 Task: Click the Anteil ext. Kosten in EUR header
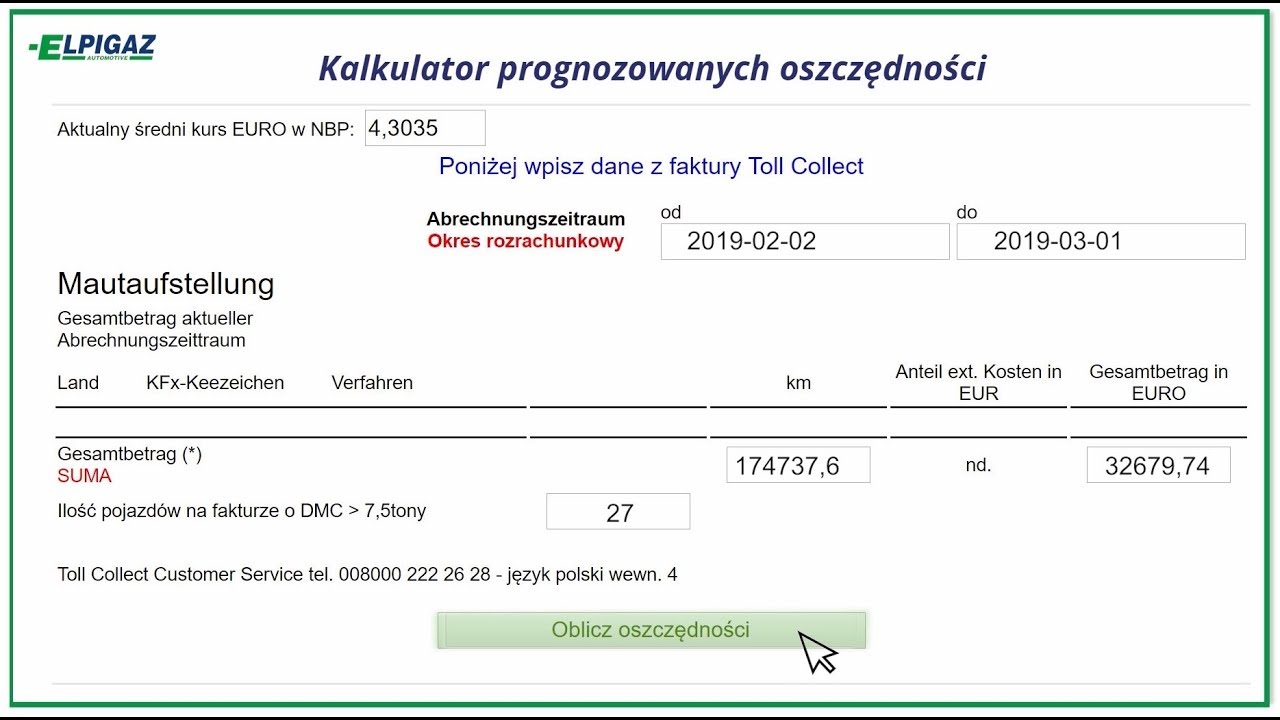click(x=978, y=383)
